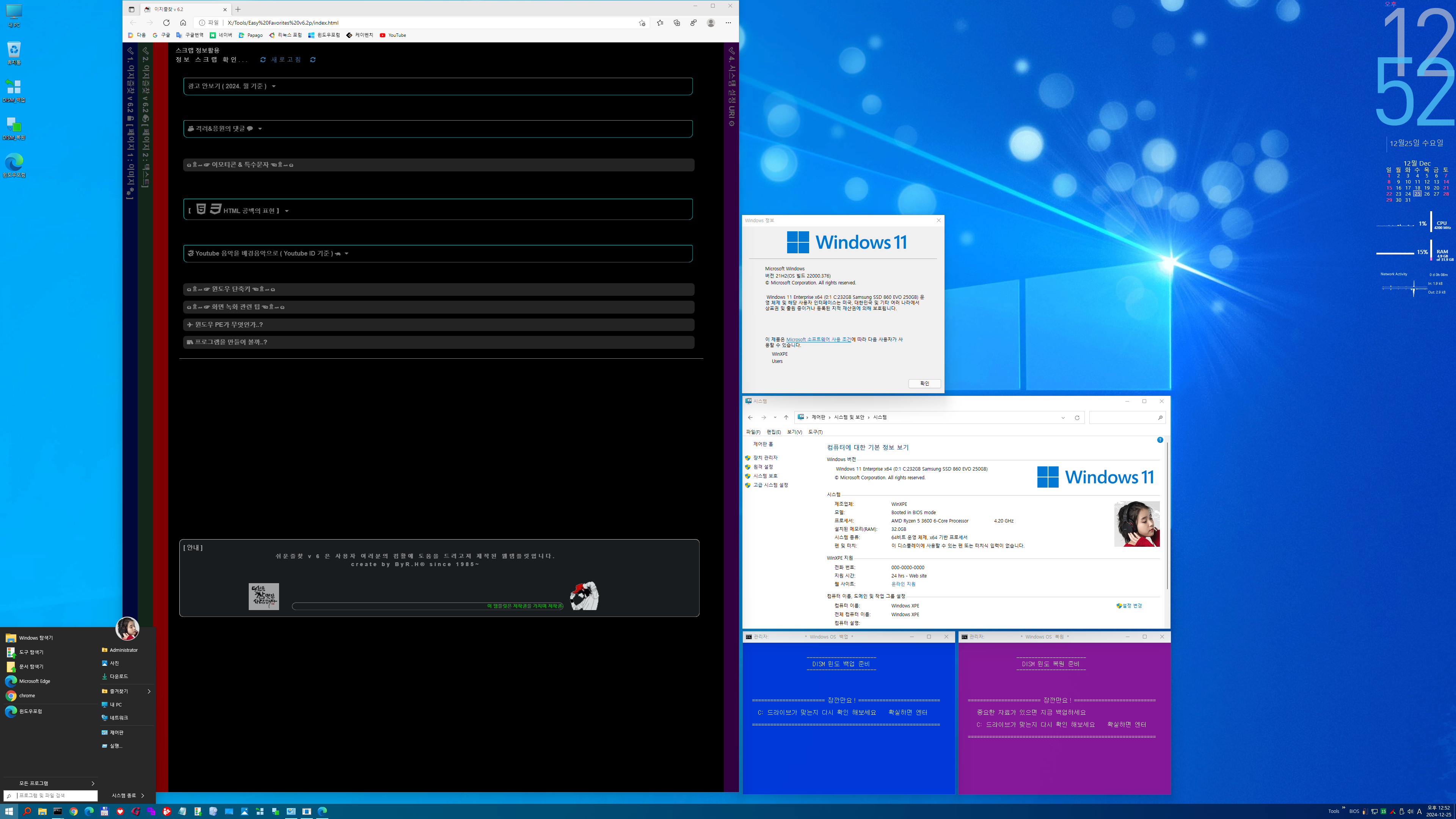Open the 윈도우포럼 desktop shortcut
Image resolution: width=1456 pixels, height=819 pixels.
[x=14, y=166]
